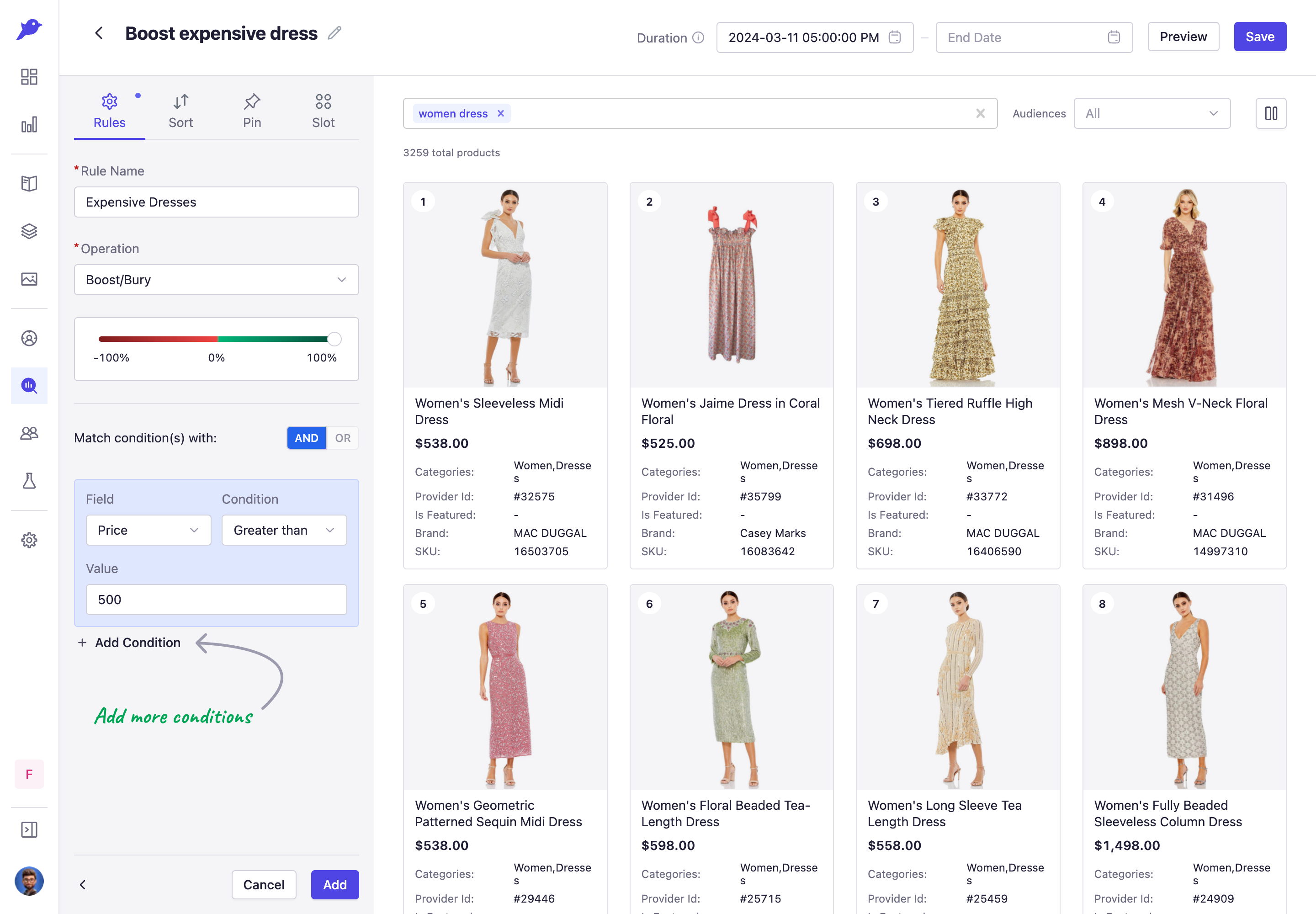The image size is (1316, 914).
Task: Click the End Date input field
Action: pos(1034,37)
